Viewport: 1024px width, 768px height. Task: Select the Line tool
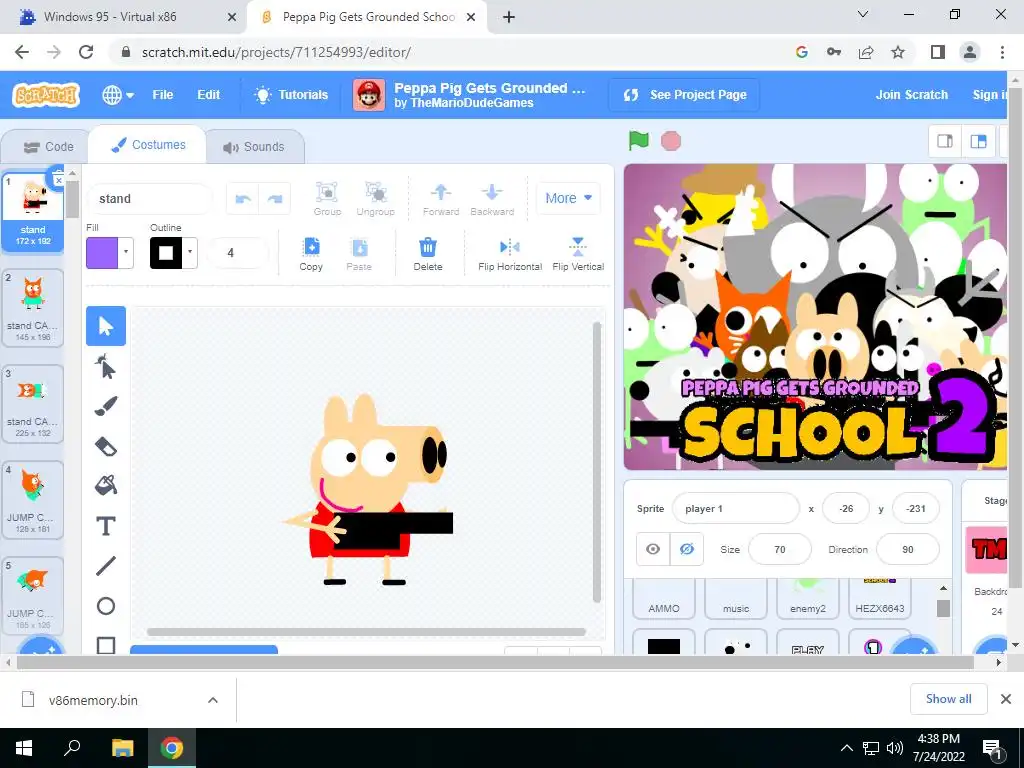[106, 566]
